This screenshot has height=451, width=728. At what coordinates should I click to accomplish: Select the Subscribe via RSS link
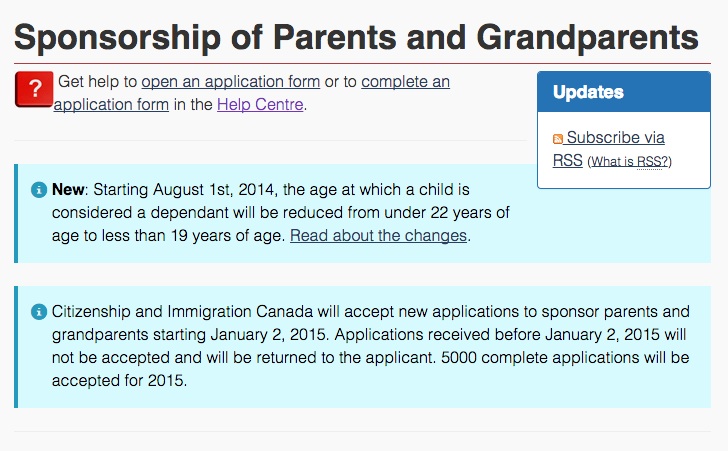point(609,149)
